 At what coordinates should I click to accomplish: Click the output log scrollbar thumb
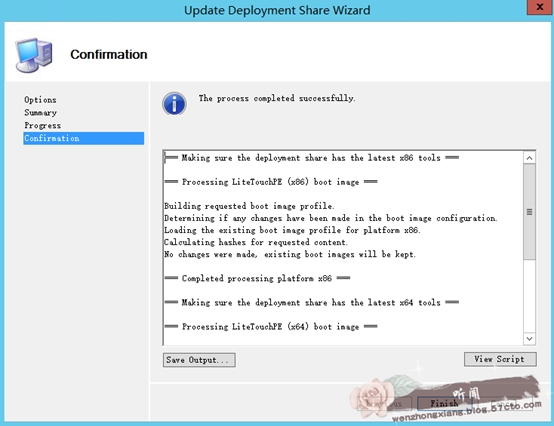[x=529, y=212]
